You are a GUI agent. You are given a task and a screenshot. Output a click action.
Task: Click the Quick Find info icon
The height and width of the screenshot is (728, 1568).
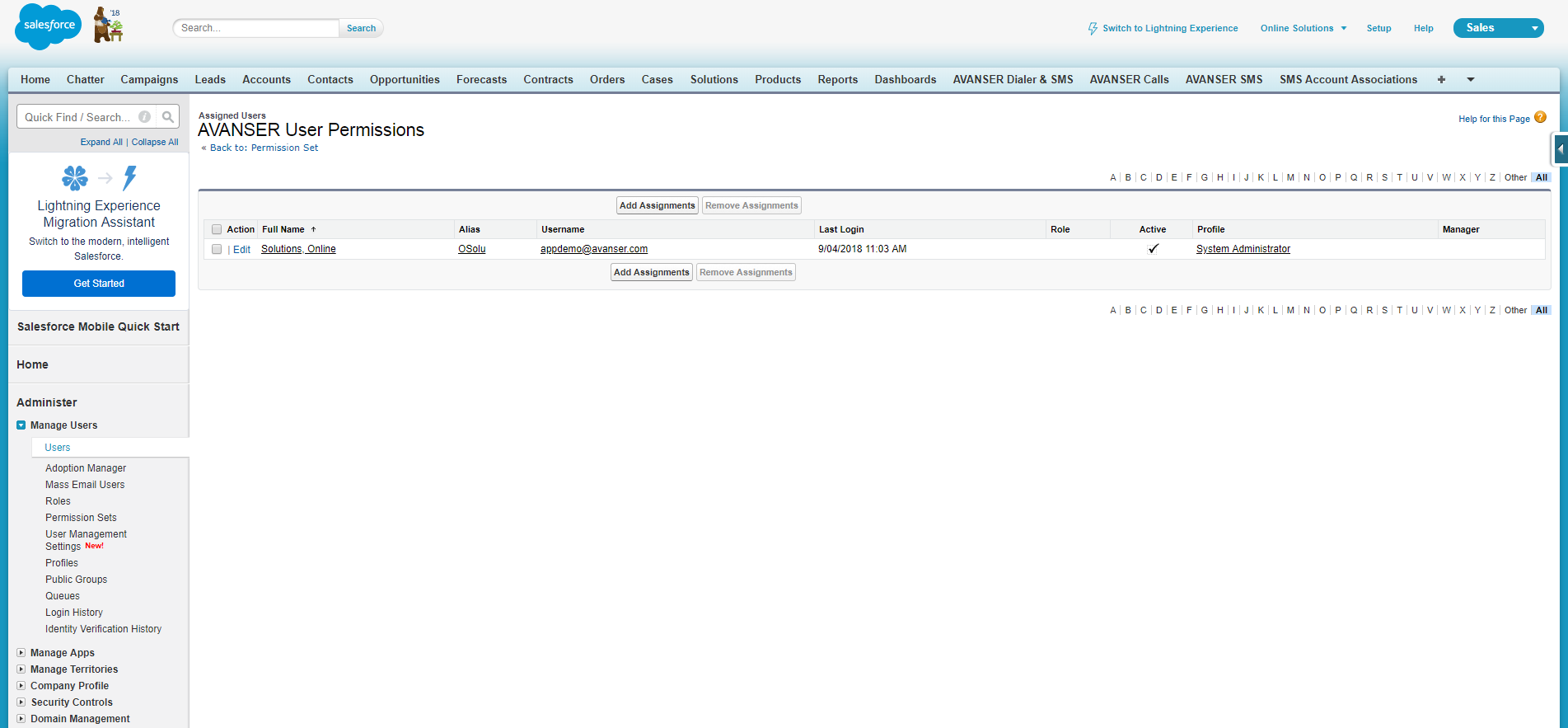coord(144,117)
